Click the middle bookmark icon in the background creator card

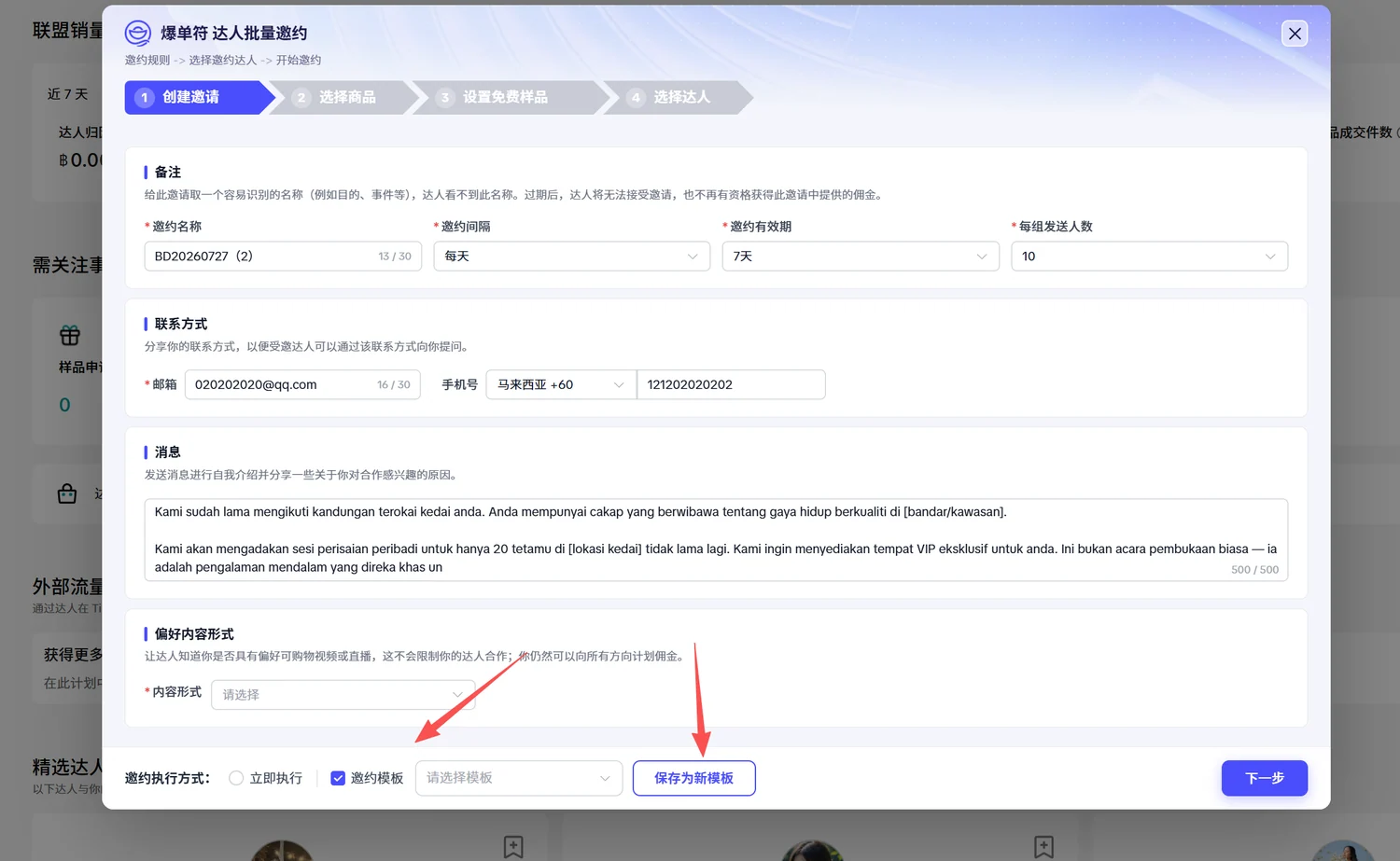pos(513,846)
